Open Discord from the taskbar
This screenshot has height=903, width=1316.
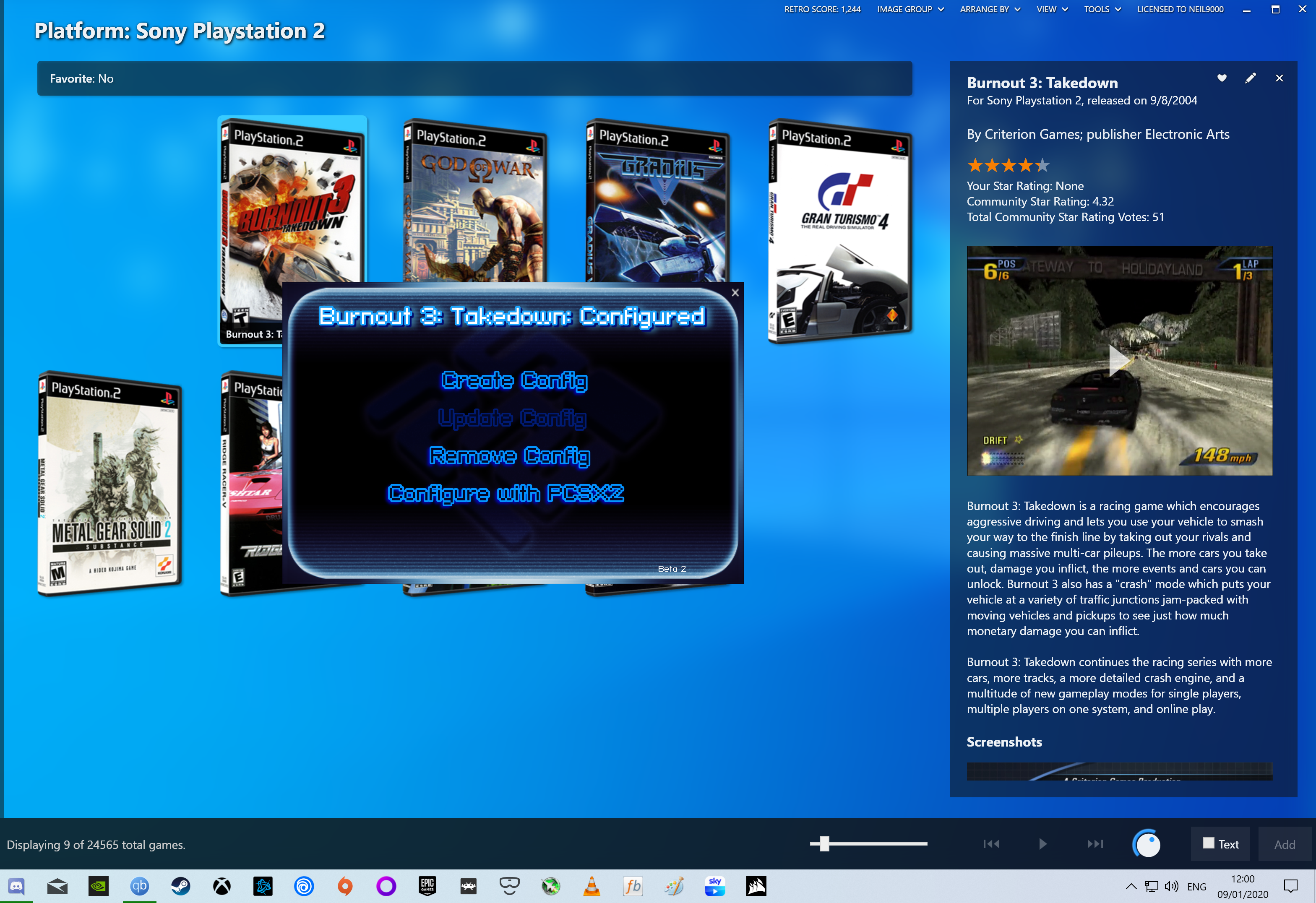(16, 886)
